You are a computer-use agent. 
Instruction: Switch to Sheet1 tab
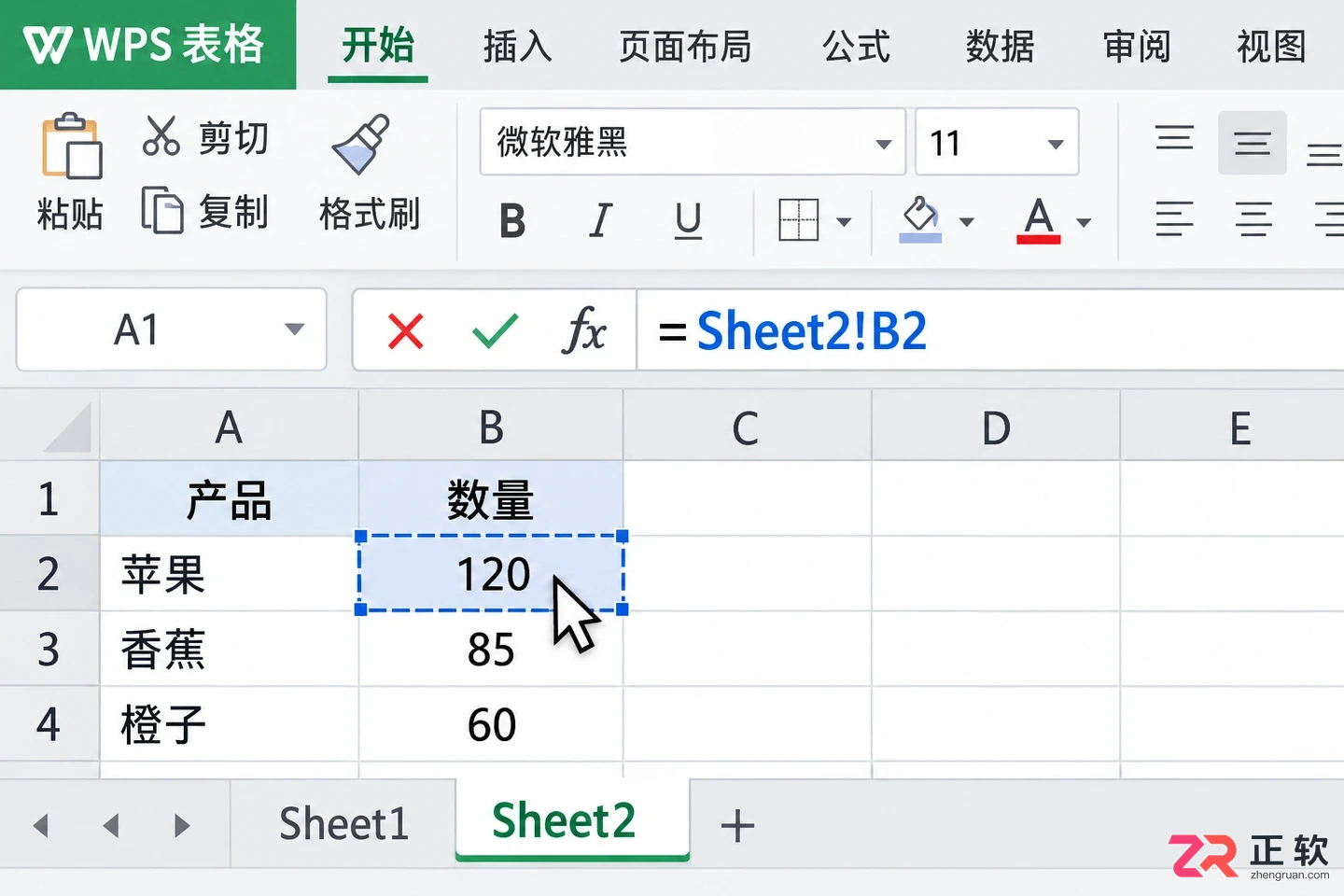343,823
